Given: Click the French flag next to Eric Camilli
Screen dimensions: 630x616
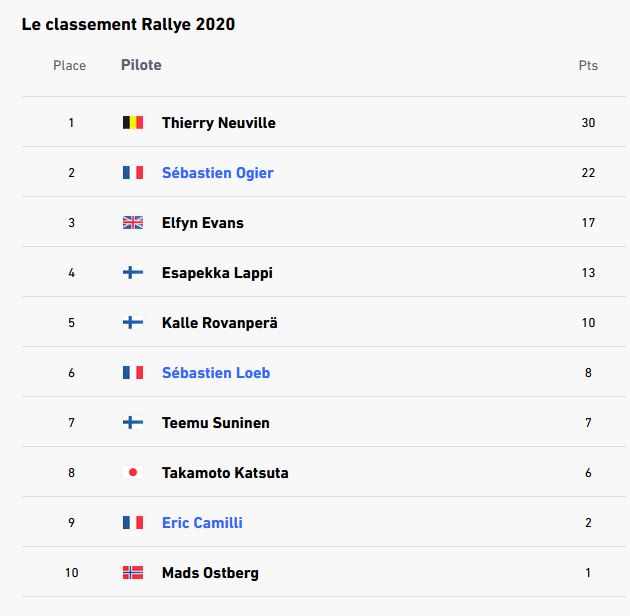Looking at the screenshot, I should pyautogui.click(x=133, y=523).
